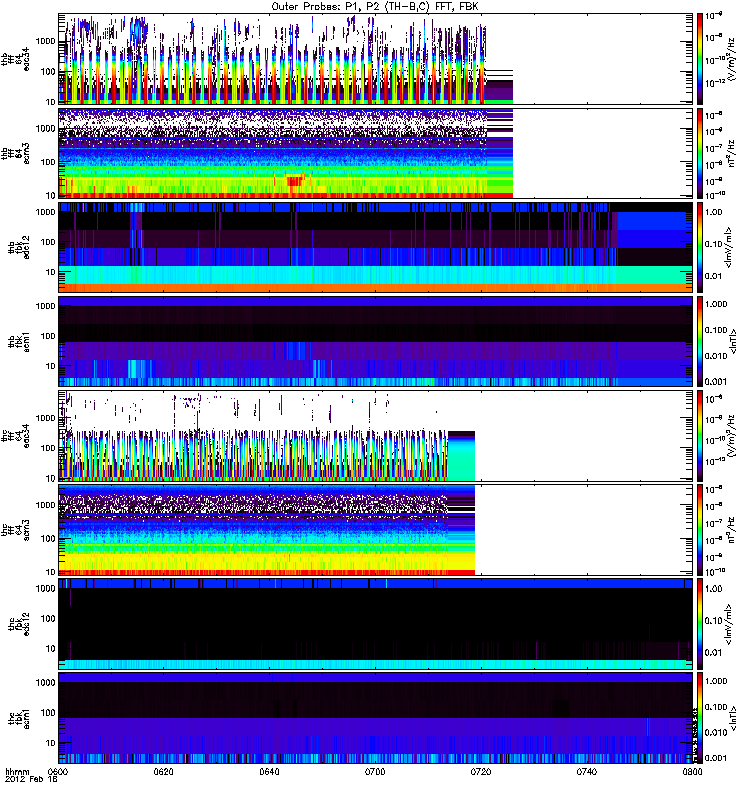Click the 0620 time tick label
This screenshot has height=800, width=750.
tap(163, 771)
